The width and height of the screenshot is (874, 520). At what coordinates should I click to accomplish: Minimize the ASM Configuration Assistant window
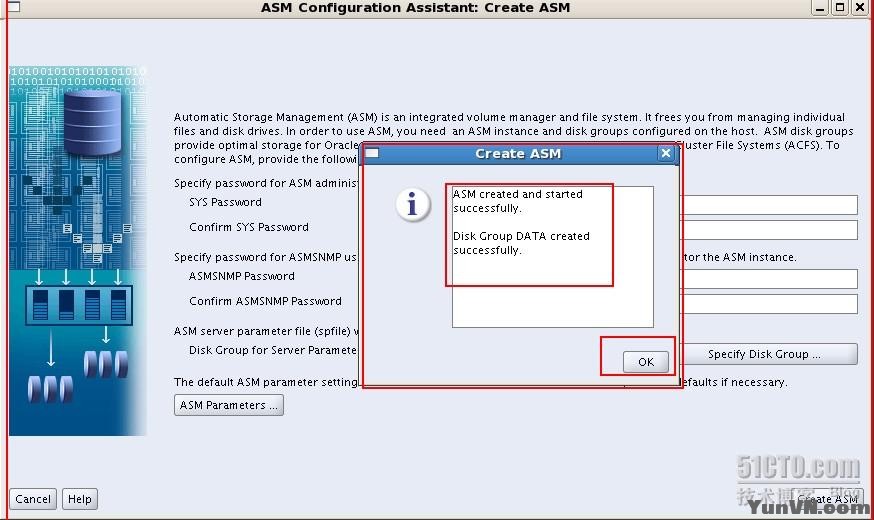click(x=819, y=7)
